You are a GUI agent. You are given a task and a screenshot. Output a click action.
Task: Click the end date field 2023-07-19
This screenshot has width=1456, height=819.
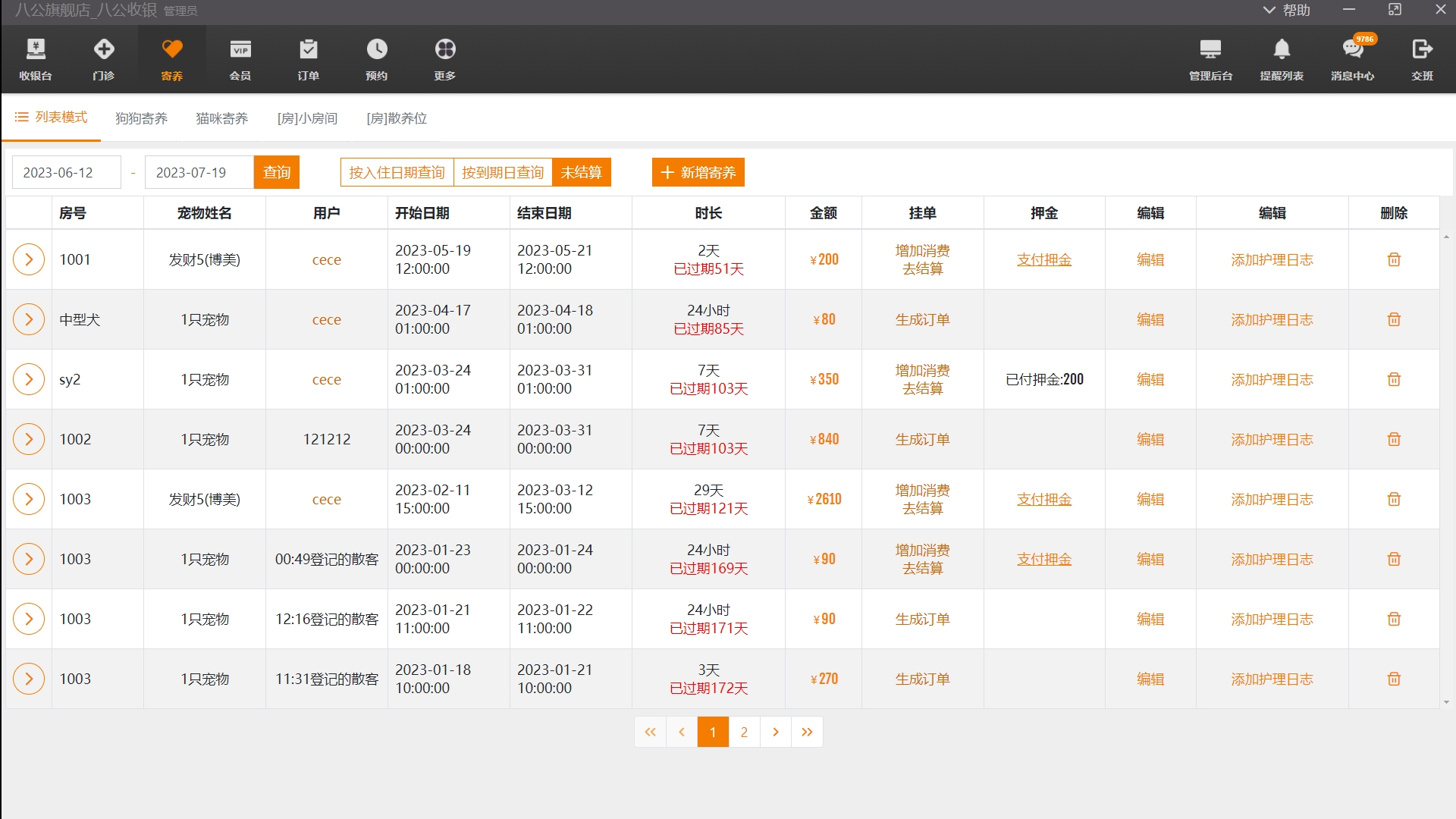point(199,172)
